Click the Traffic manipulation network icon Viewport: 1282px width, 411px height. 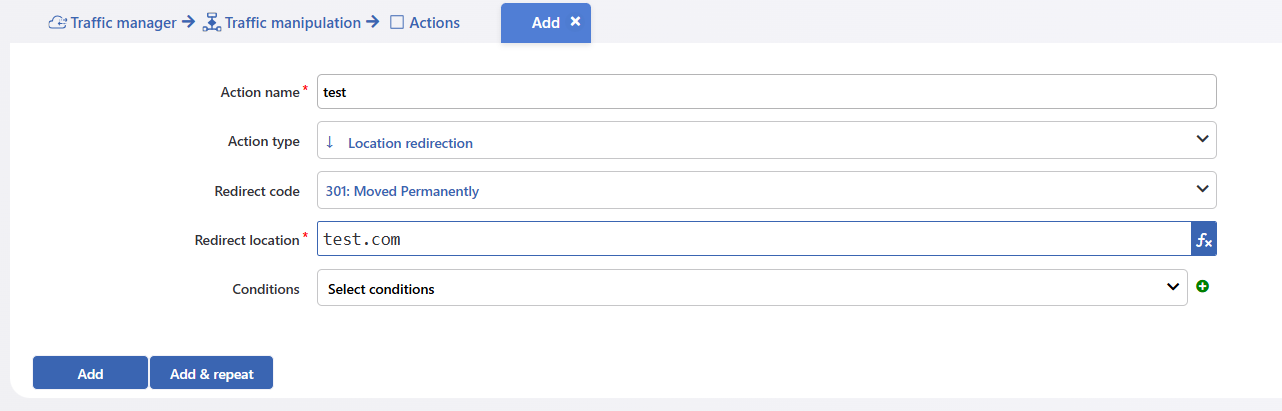click(x=211, y=22)
